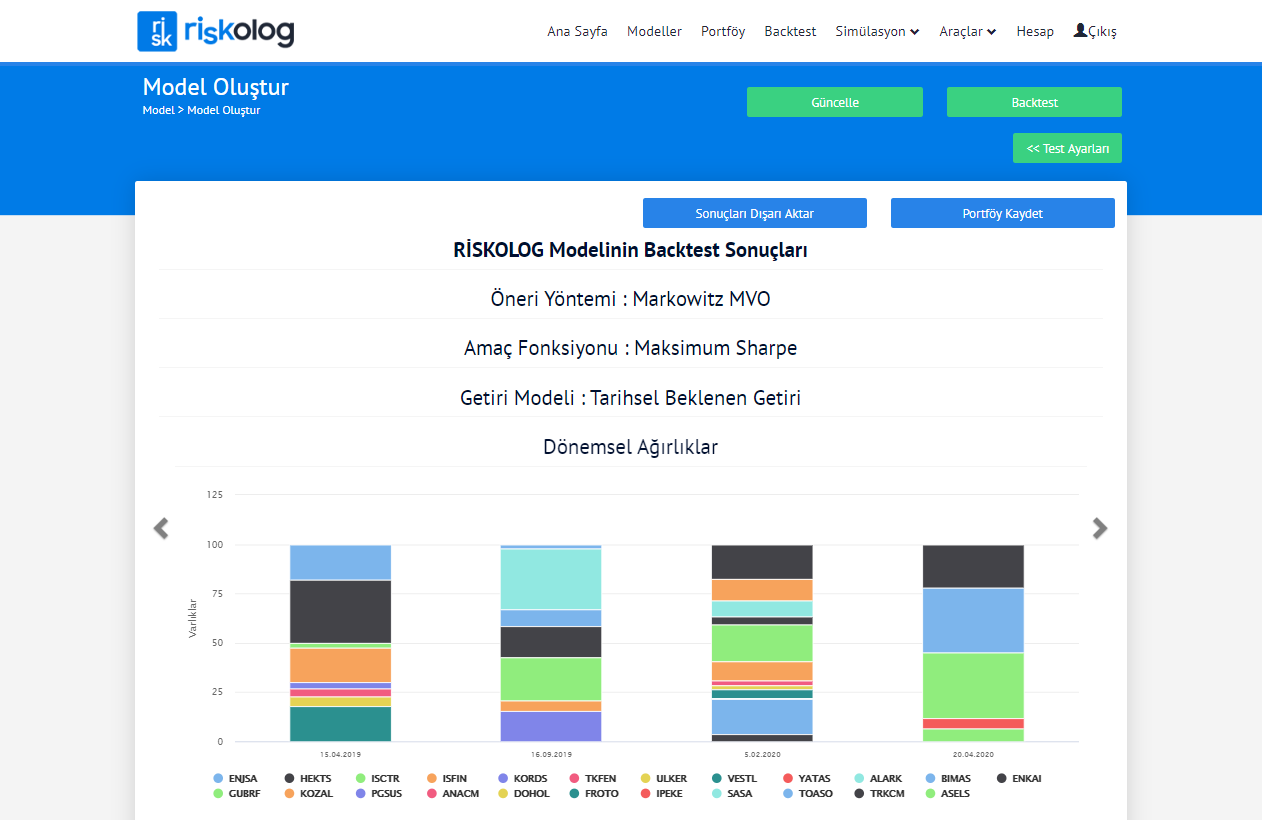Viewport: 1262px width, 820px height.
Task: Click the Riskolog logo icon
Action: (157, 31)
